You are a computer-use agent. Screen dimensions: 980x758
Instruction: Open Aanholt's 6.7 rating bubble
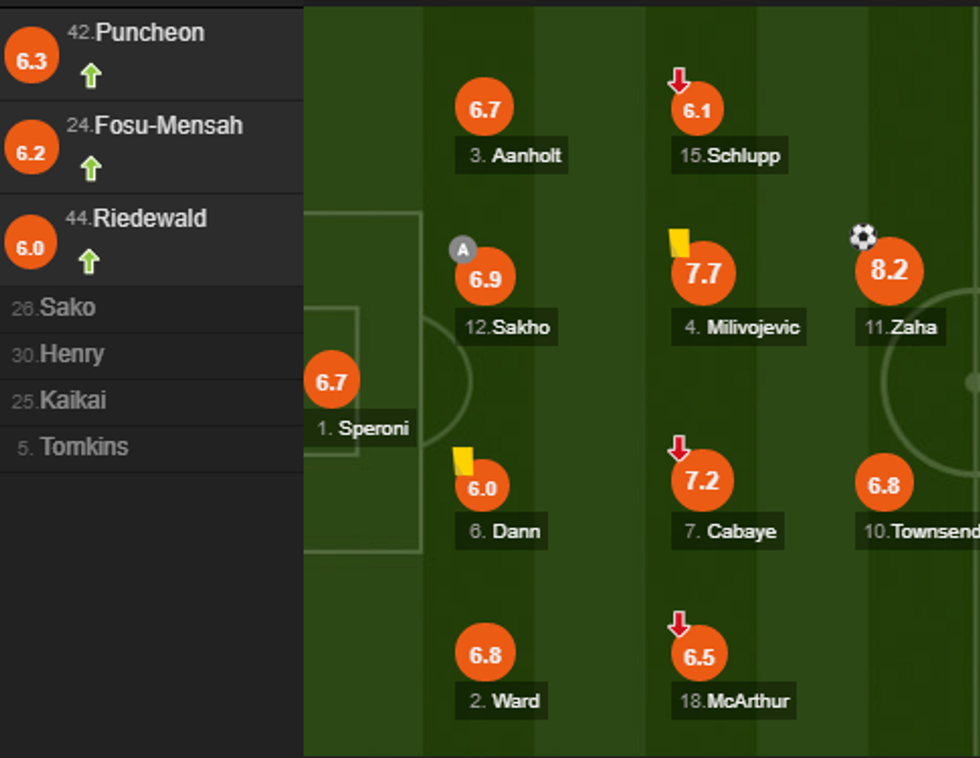point(484,109)
